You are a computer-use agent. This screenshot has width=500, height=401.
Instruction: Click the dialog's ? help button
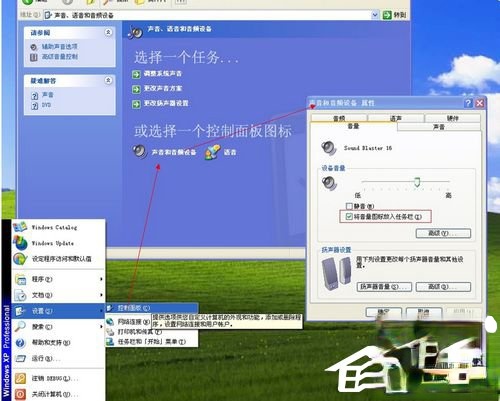tap(468, 103)
